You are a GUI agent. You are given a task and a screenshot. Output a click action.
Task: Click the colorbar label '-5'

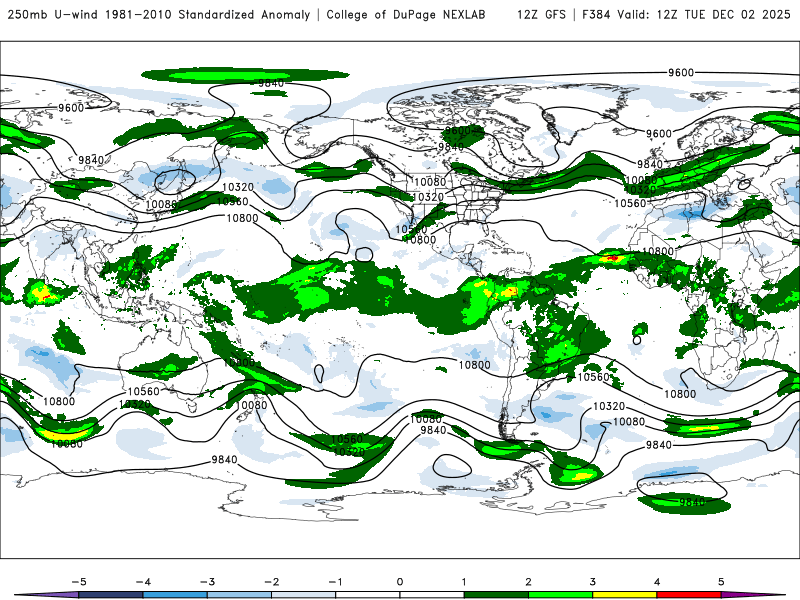[79, 582]
